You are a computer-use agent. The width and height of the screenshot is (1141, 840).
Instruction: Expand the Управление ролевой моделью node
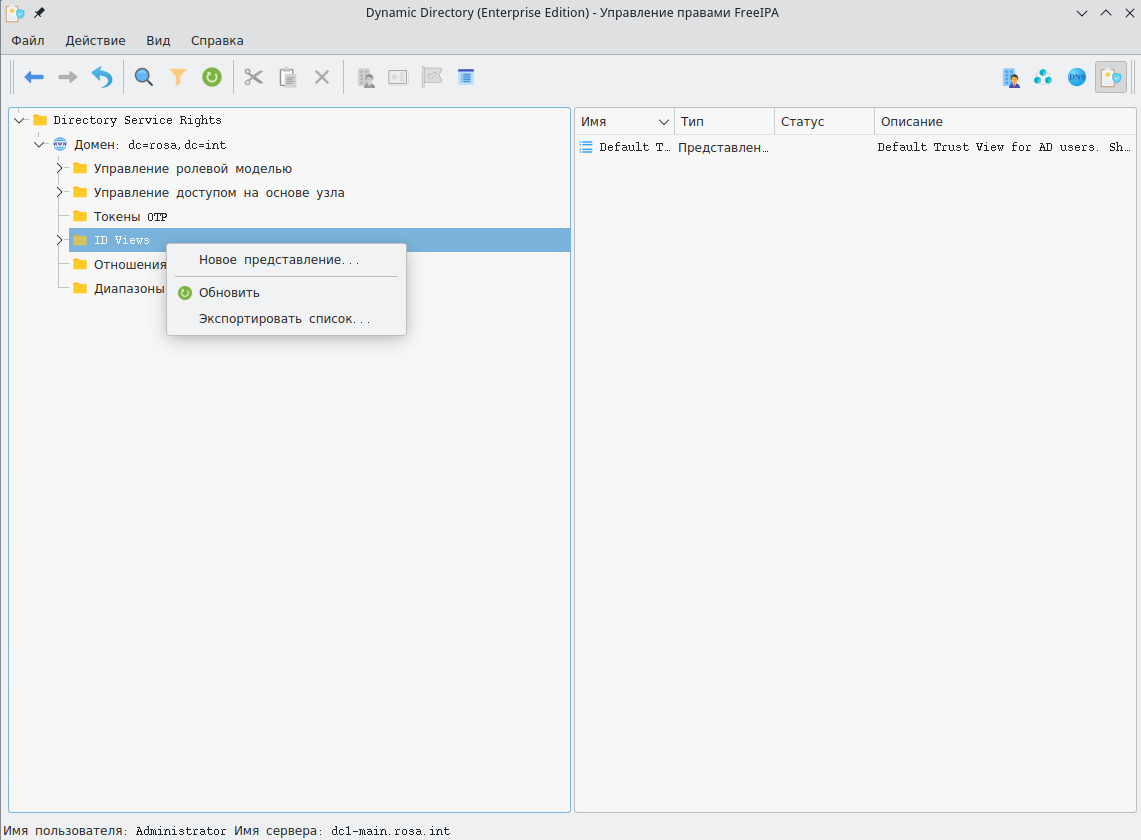point(60,168)
